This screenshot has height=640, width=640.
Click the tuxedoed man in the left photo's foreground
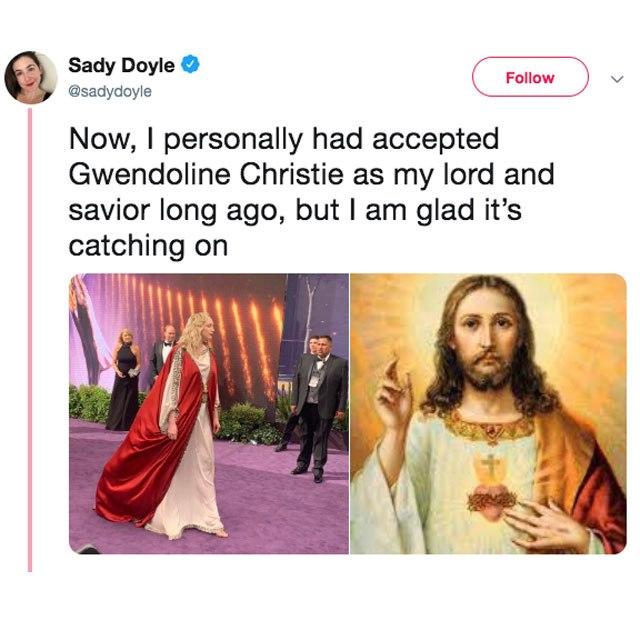click(316, 408)
